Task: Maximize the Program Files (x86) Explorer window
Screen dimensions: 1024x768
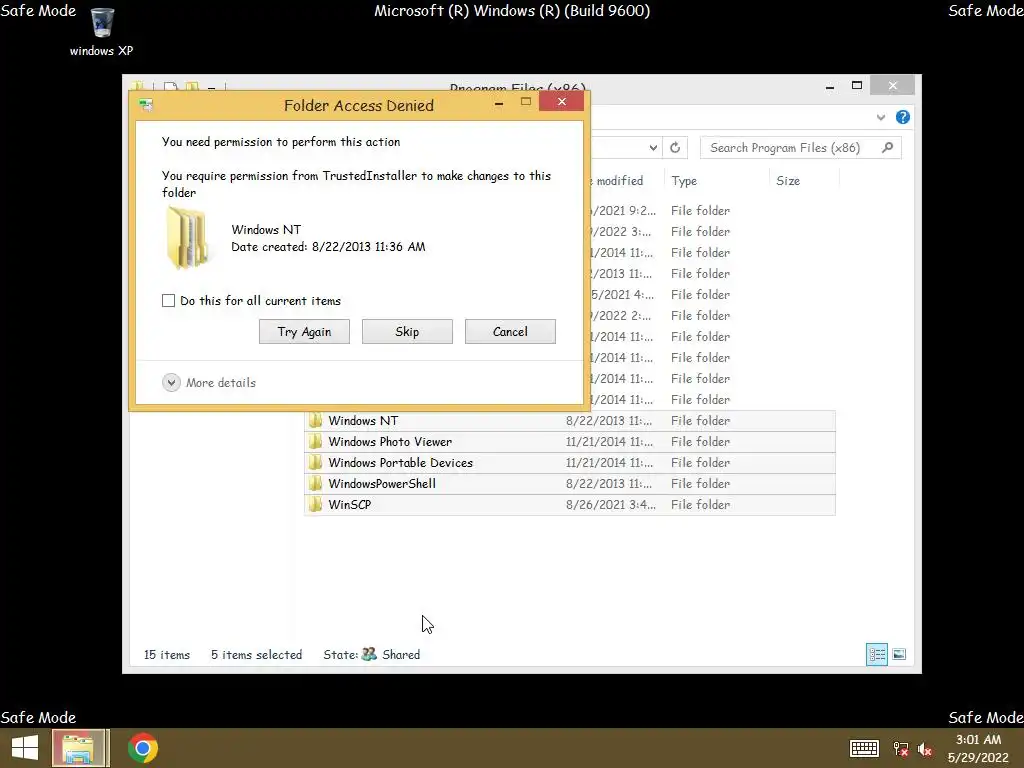Action: pyautogui.click(x=857, y=86)
